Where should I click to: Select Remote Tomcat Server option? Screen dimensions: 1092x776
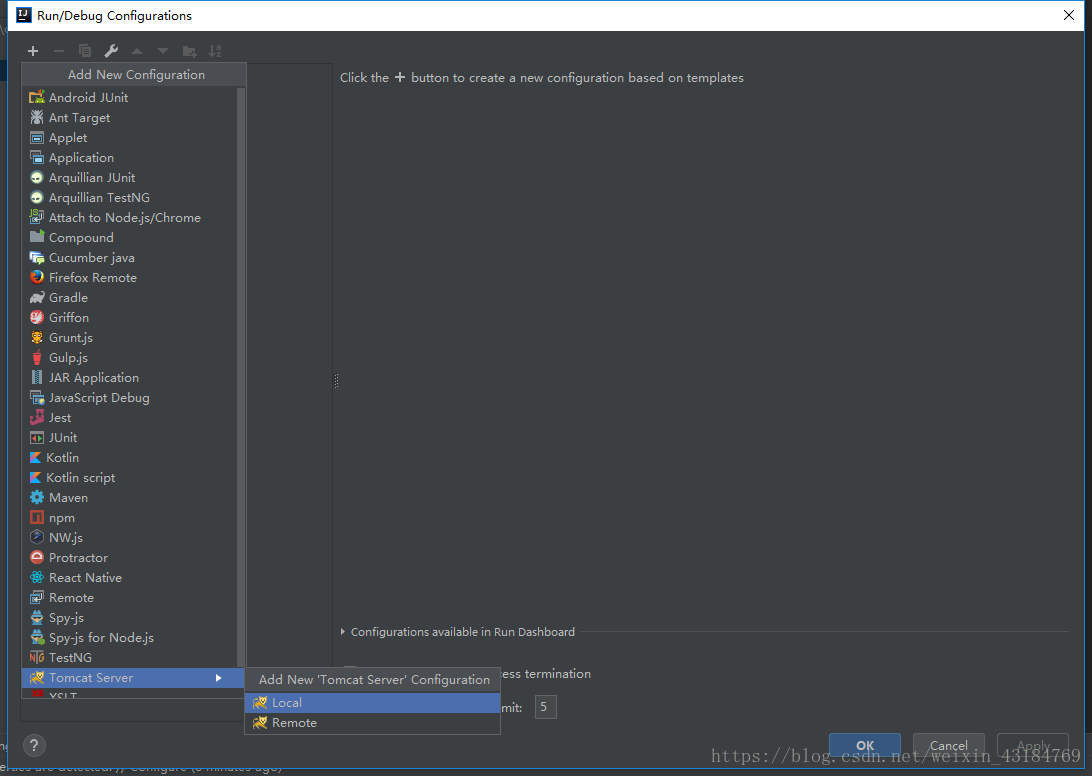pyautogui.click(x=373, y=723)
